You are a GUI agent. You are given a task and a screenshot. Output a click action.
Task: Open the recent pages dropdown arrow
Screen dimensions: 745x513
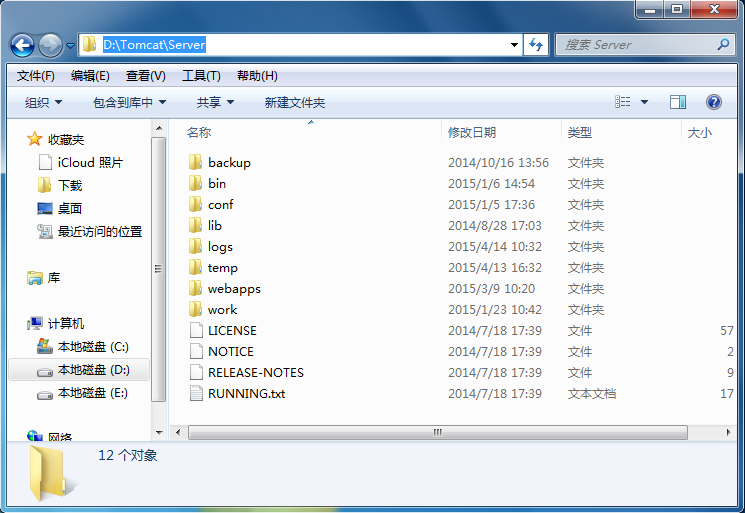click(70, 46)
